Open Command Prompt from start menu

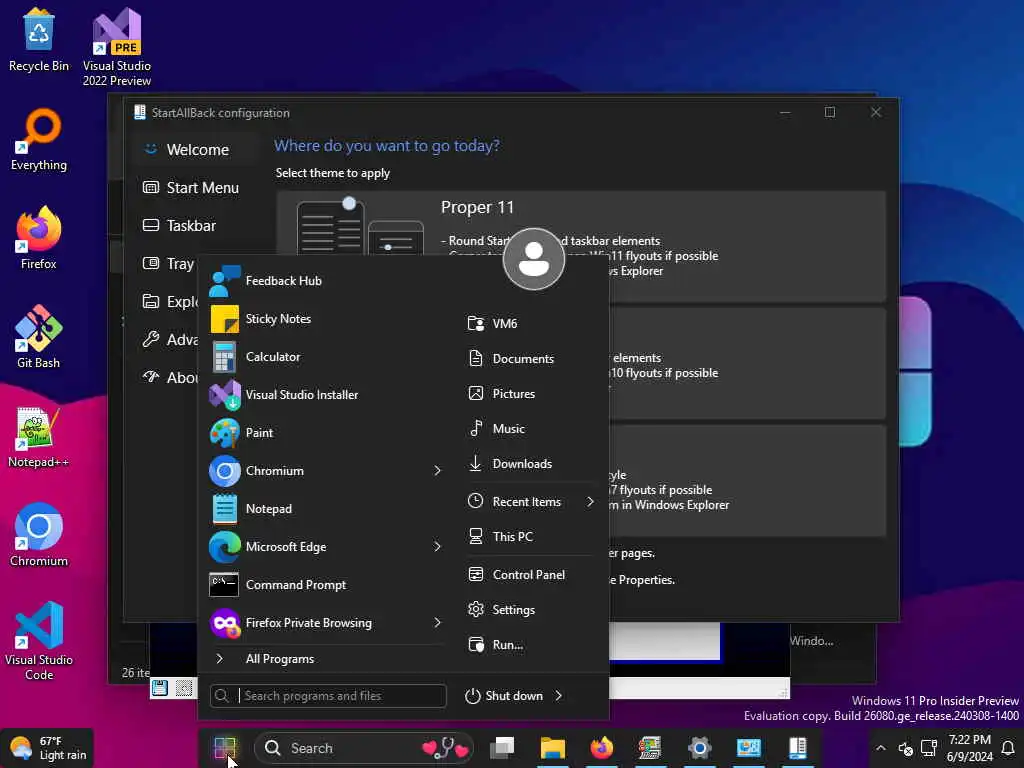(x=325, y=584)
